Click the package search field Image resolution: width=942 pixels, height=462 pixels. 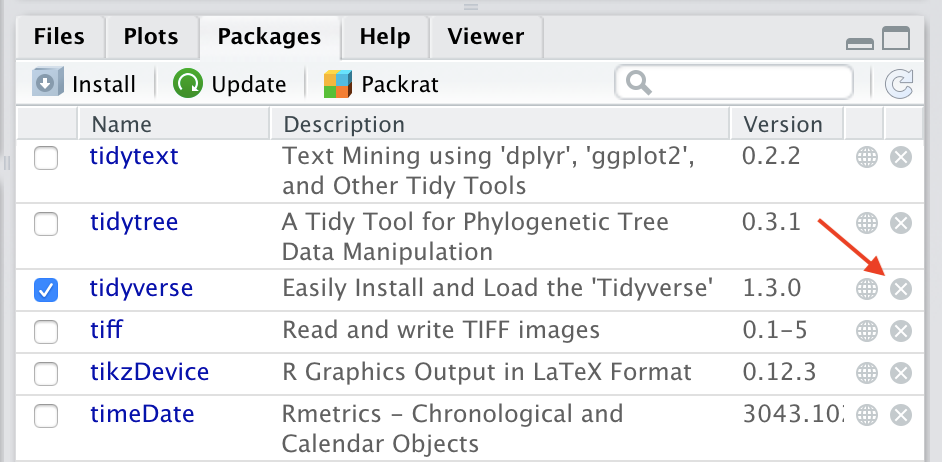[x=745, y=83]
